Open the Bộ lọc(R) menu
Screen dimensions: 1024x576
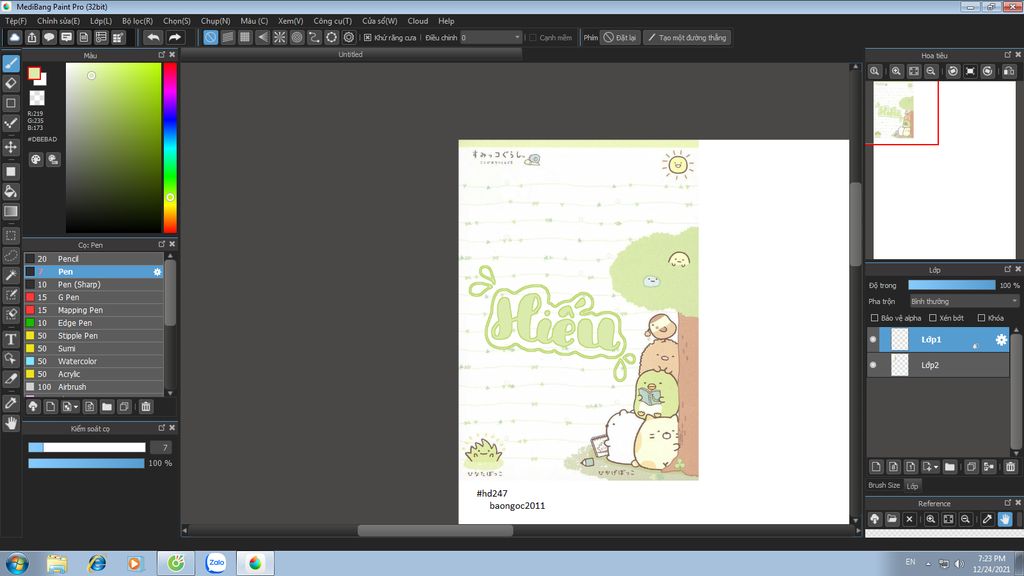[x=137, y=21]
